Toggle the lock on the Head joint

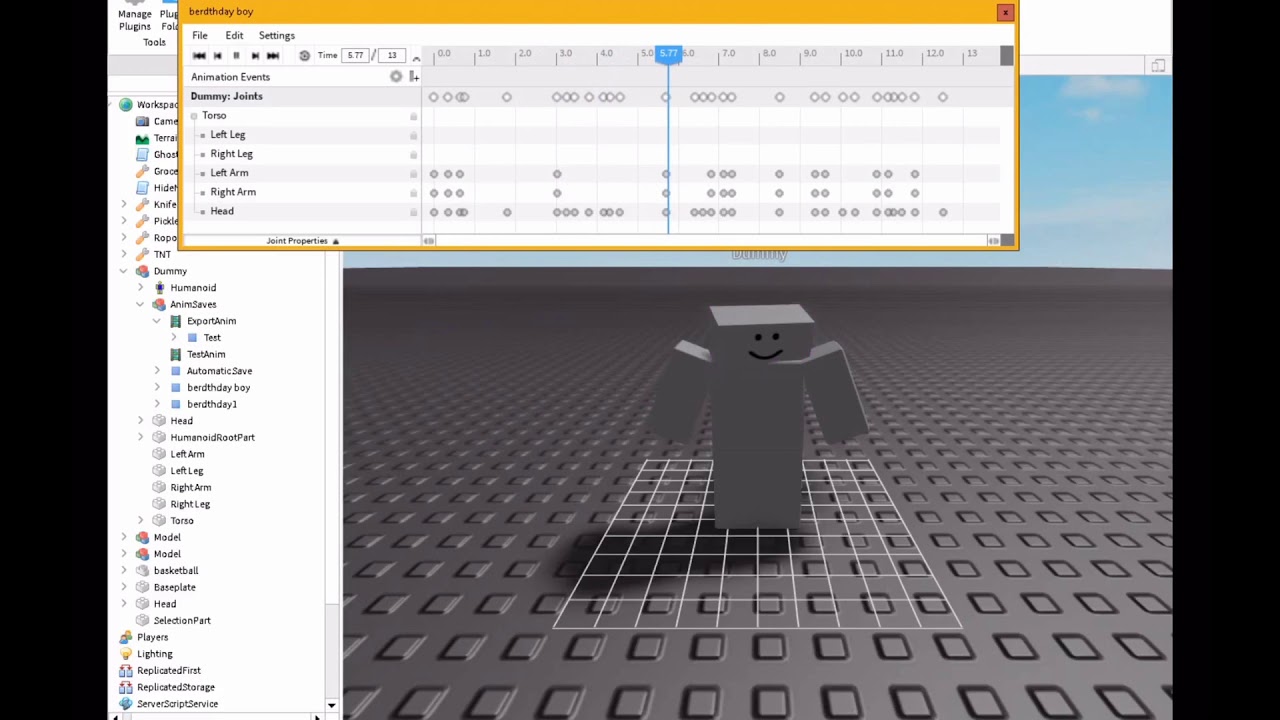click(x=413, y=212)
